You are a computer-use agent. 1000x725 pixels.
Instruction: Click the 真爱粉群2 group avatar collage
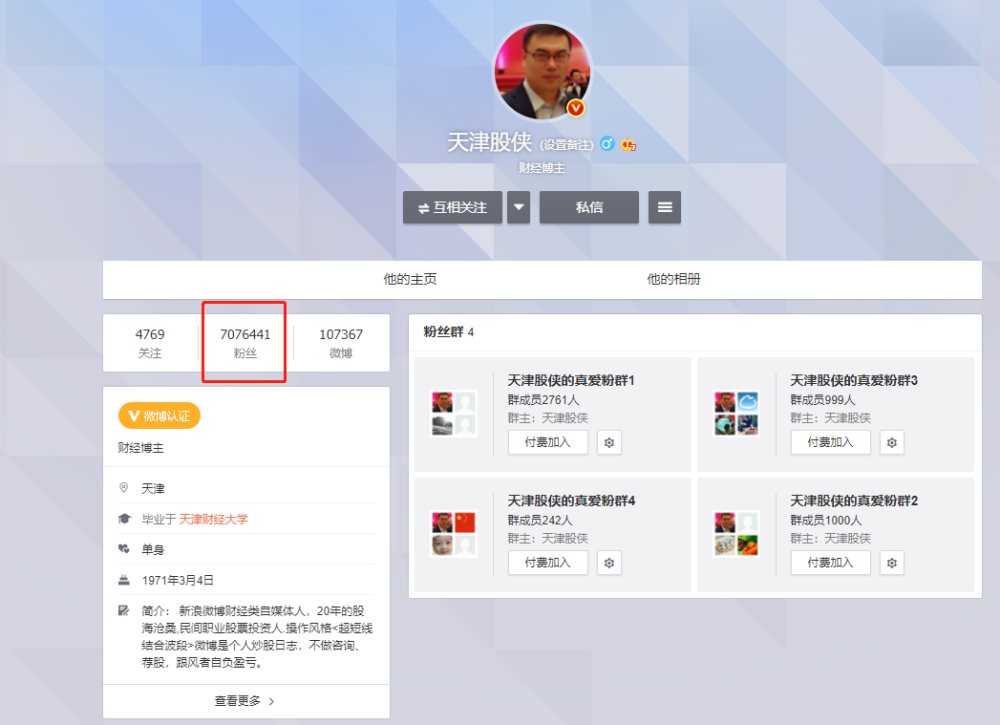pos(736,534)
